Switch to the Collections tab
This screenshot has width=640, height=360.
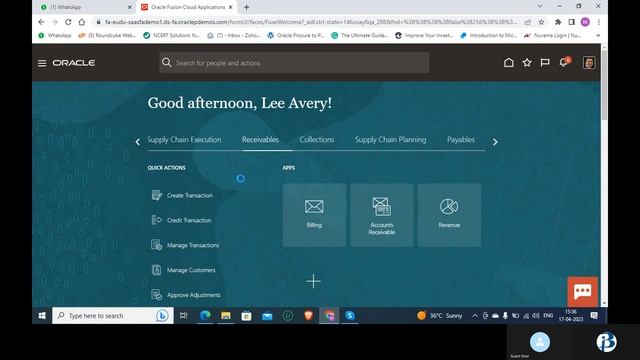pos(316,140)
